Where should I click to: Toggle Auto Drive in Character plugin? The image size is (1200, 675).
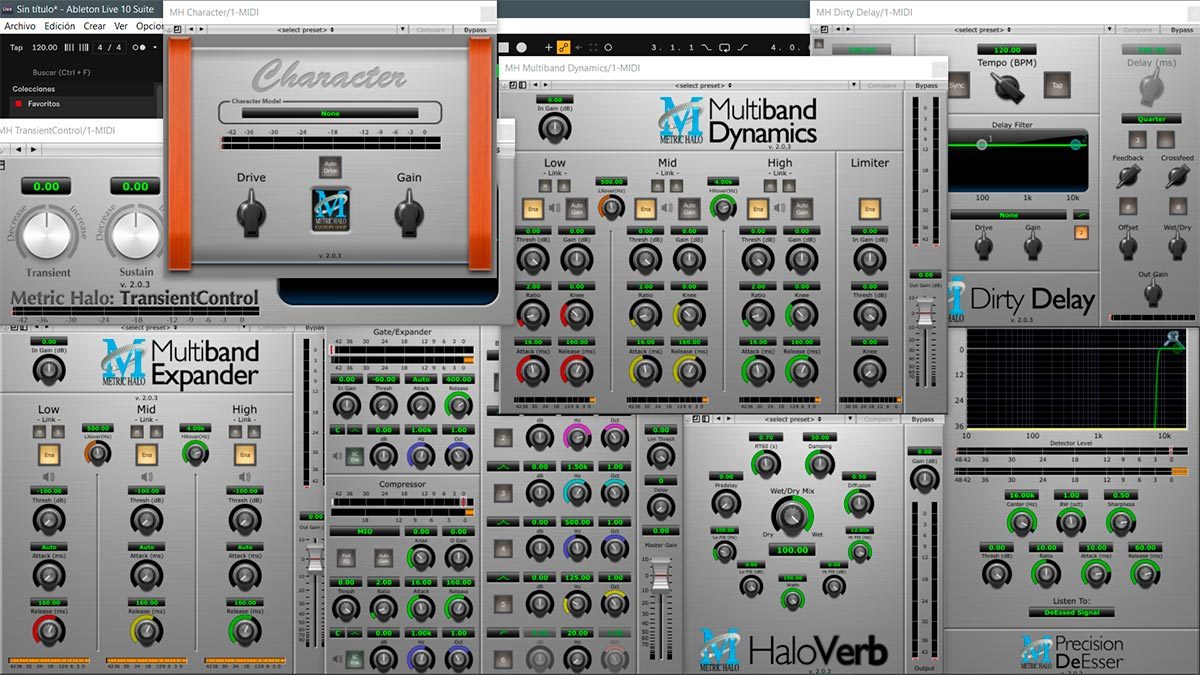tap(330, 166)
